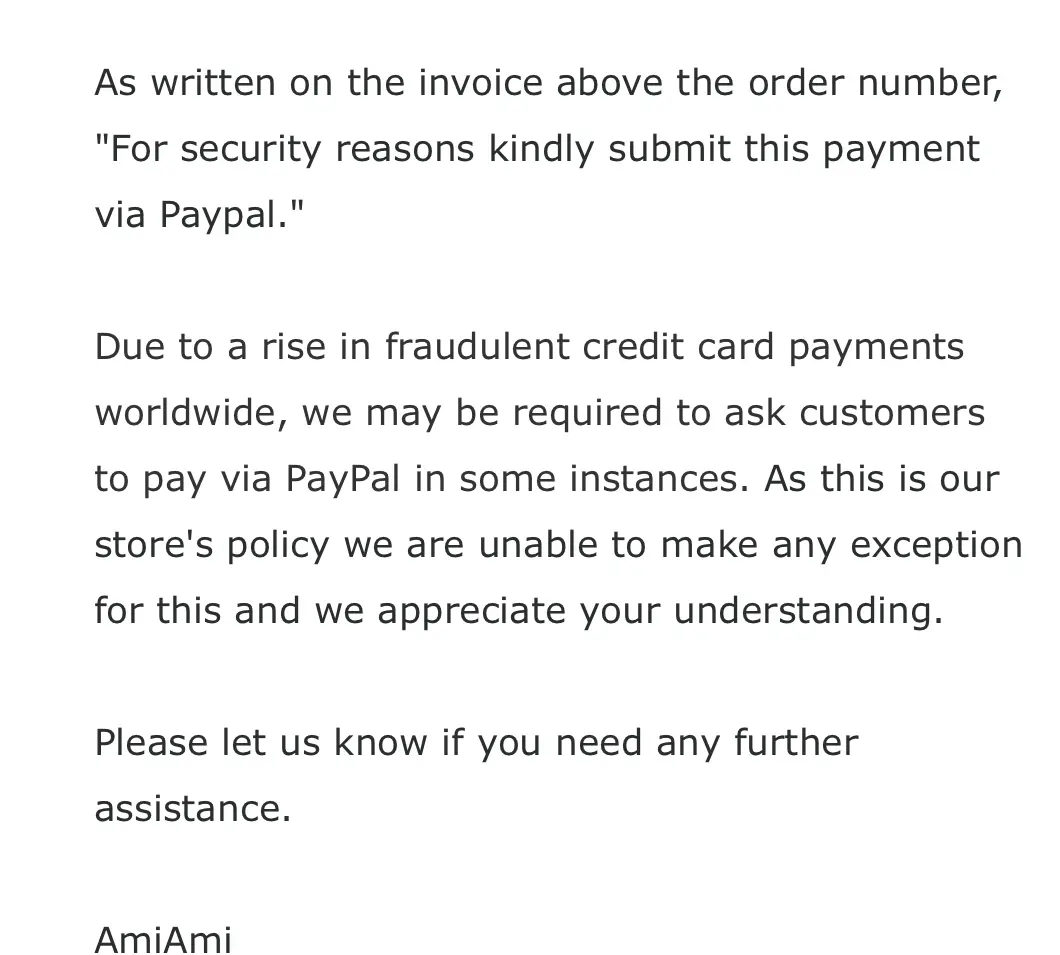
Task: Click the word 'assistance.' near the bottom
Action: coord(193,809)
